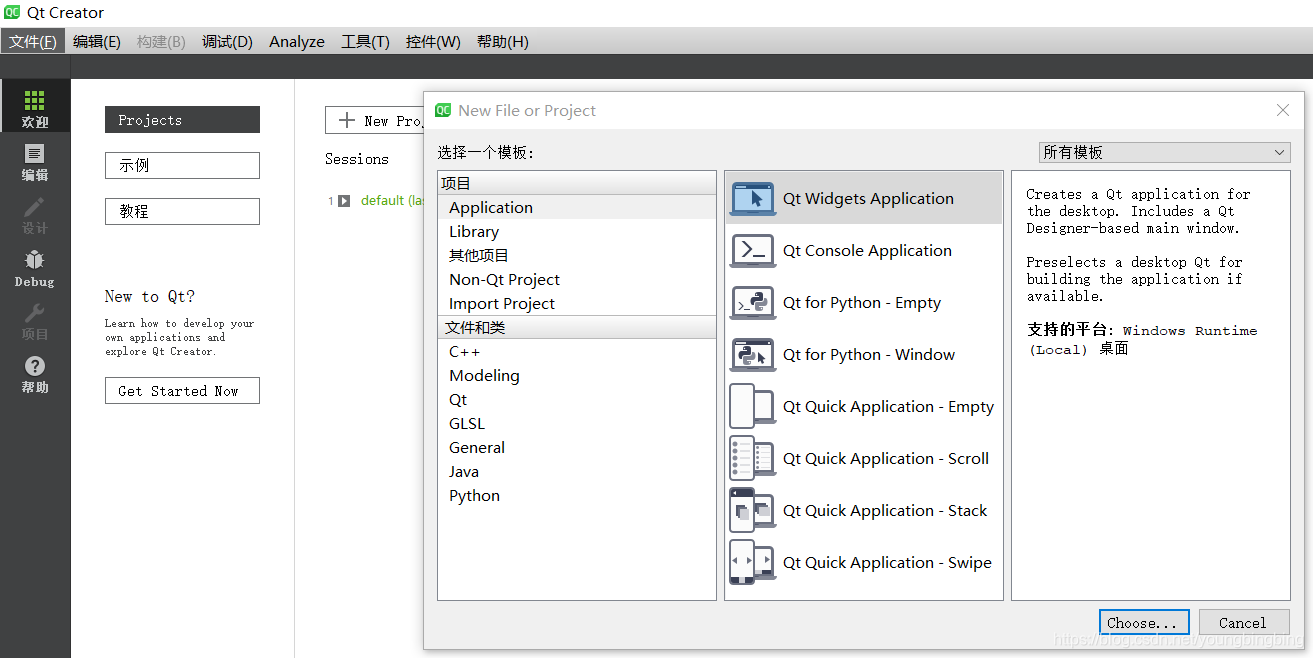
Task: Open the default session link
Action: tap(394, 201)
